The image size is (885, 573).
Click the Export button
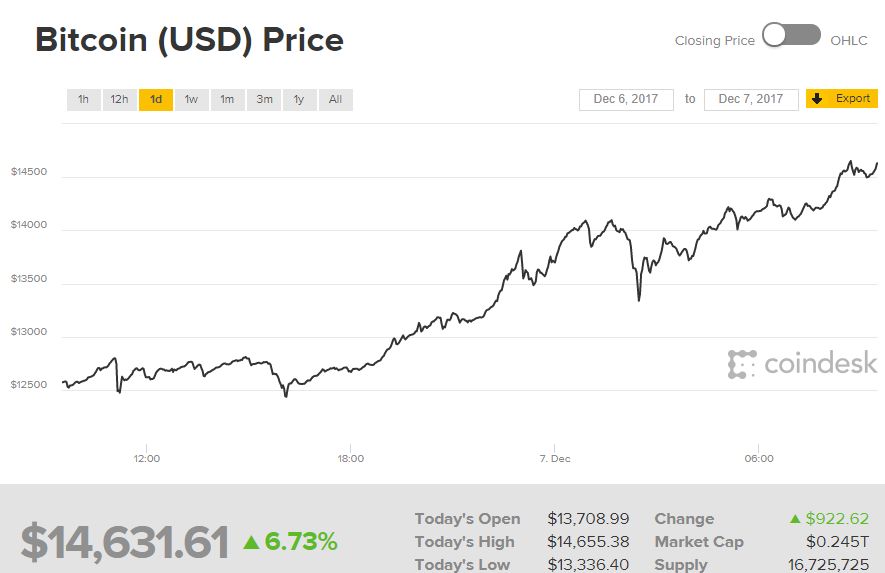coord(842,98)
